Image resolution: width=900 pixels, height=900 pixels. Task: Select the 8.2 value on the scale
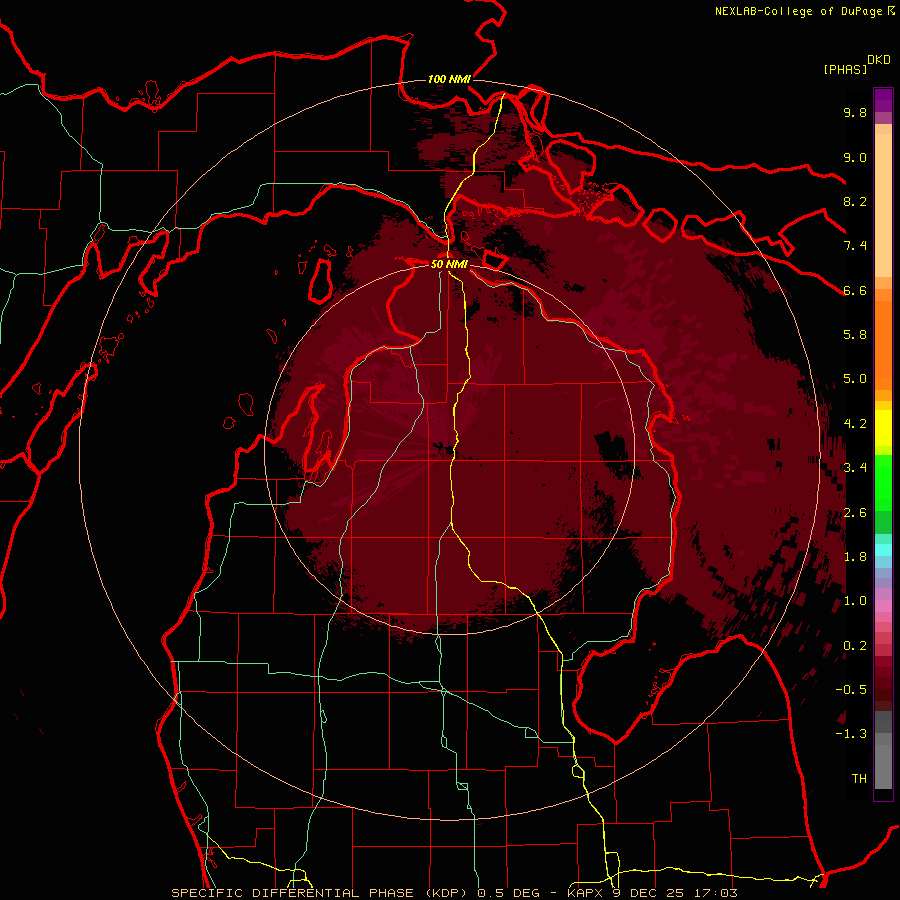tap(855, 201)
